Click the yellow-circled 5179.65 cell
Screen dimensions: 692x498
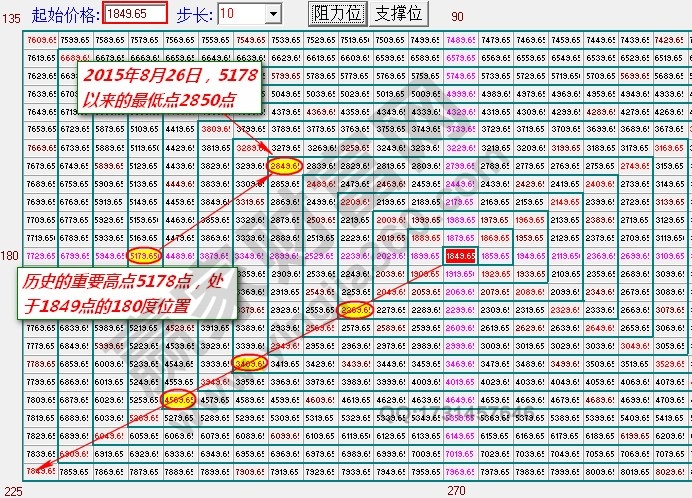[x=144, y=255]
